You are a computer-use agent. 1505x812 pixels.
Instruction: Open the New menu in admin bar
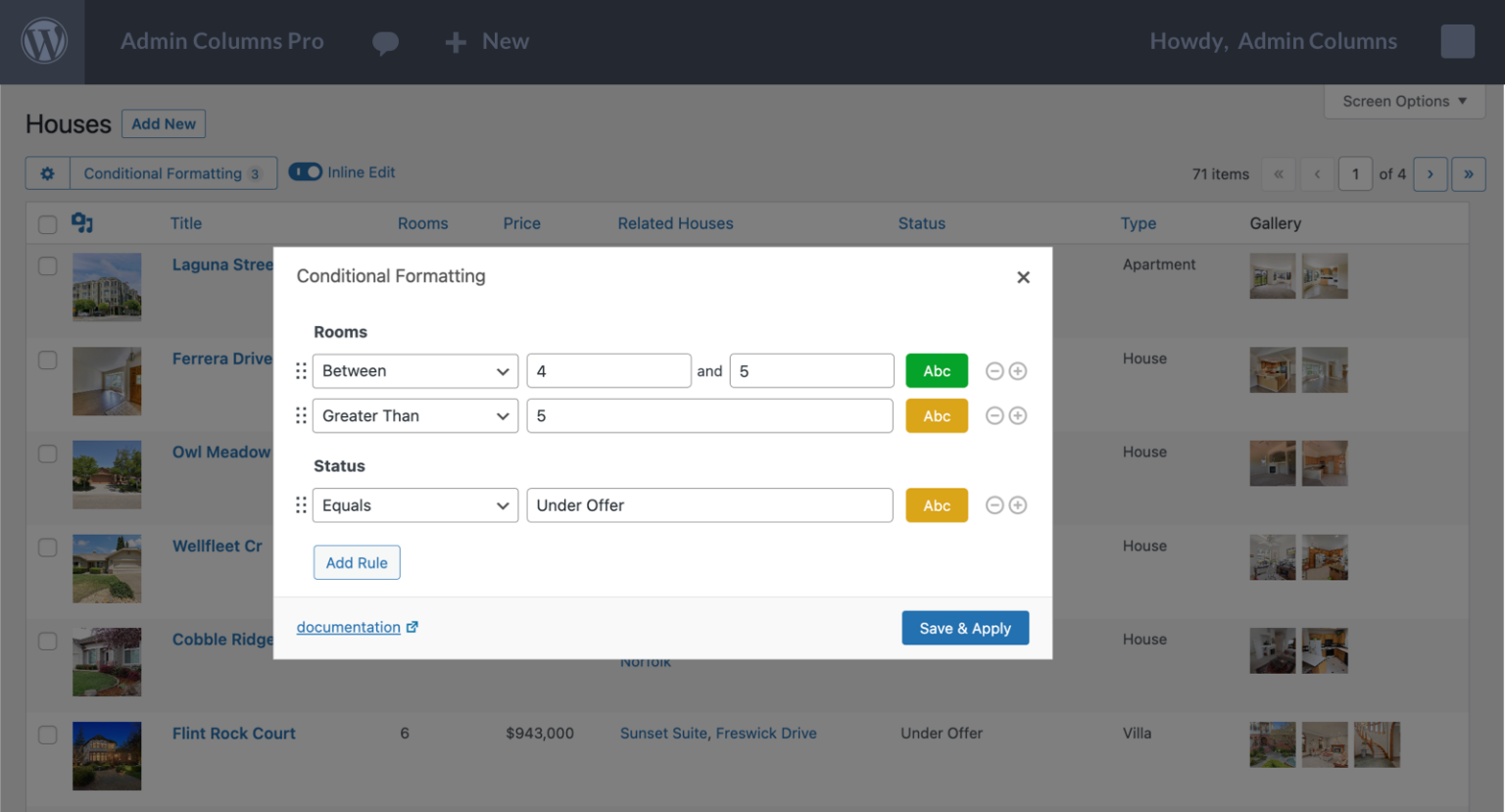tap(487, 42)
